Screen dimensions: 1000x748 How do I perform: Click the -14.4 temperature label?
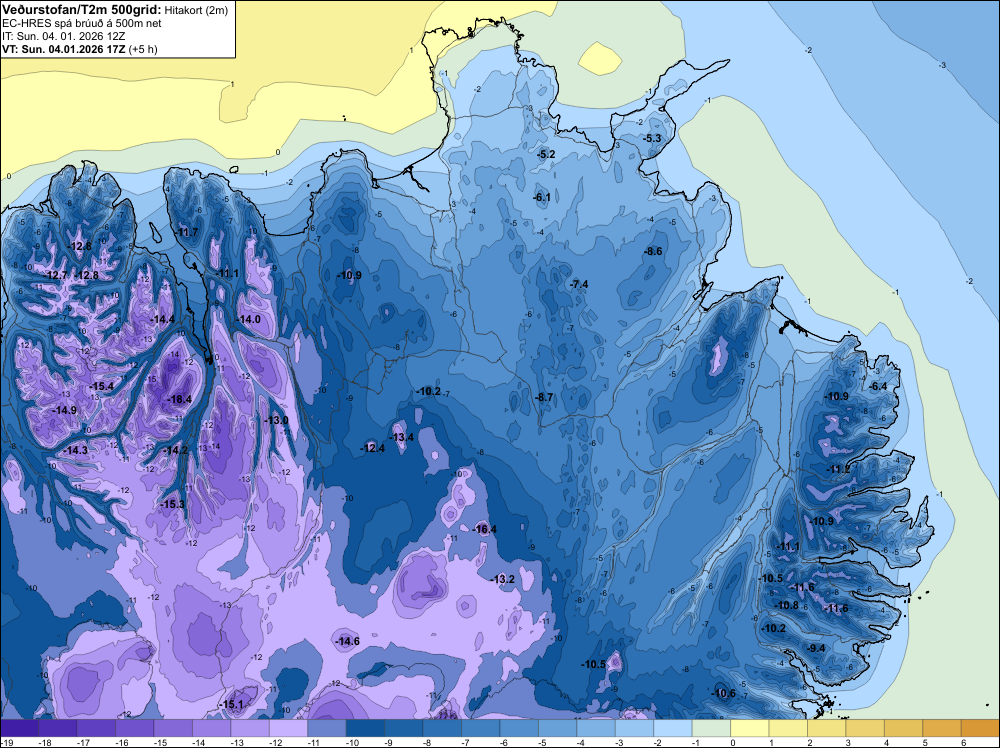tap(162, 319)
